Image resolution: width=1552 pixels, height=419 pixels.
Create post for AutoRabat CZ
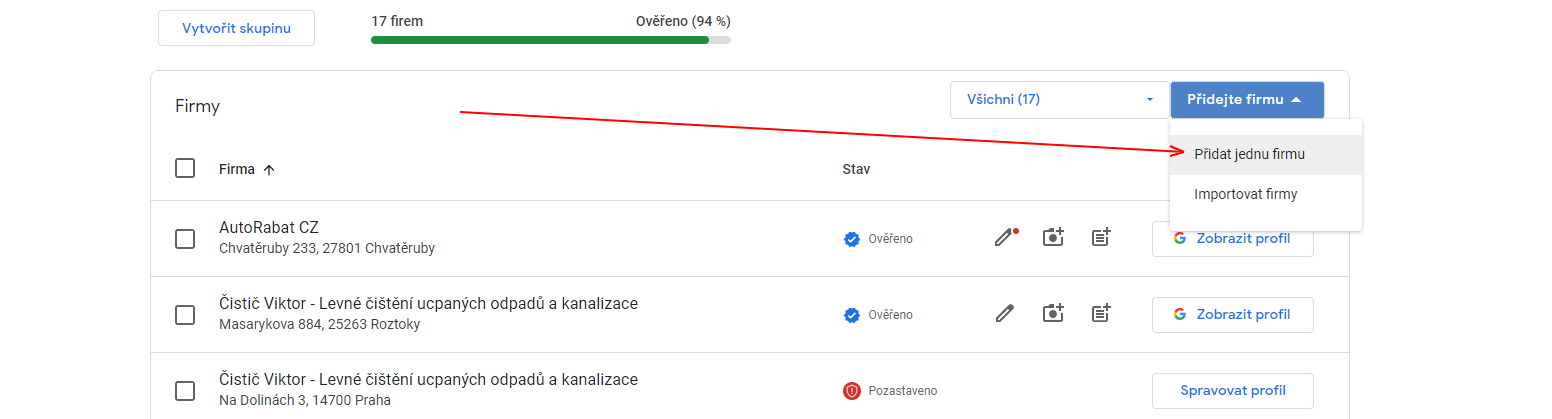[1101, 238]
